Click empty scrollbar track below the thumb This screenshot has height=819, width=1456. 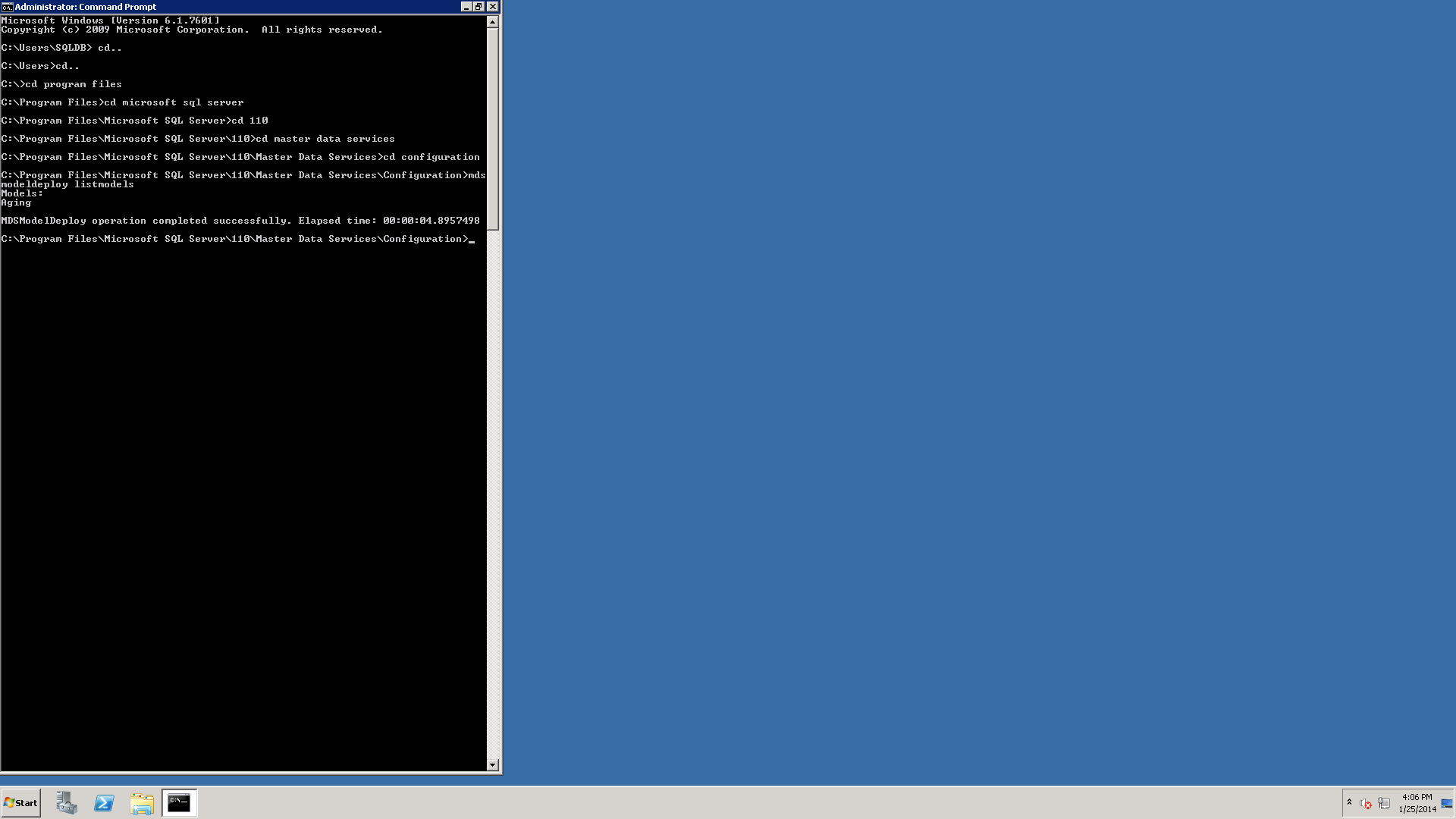(493, 493)
